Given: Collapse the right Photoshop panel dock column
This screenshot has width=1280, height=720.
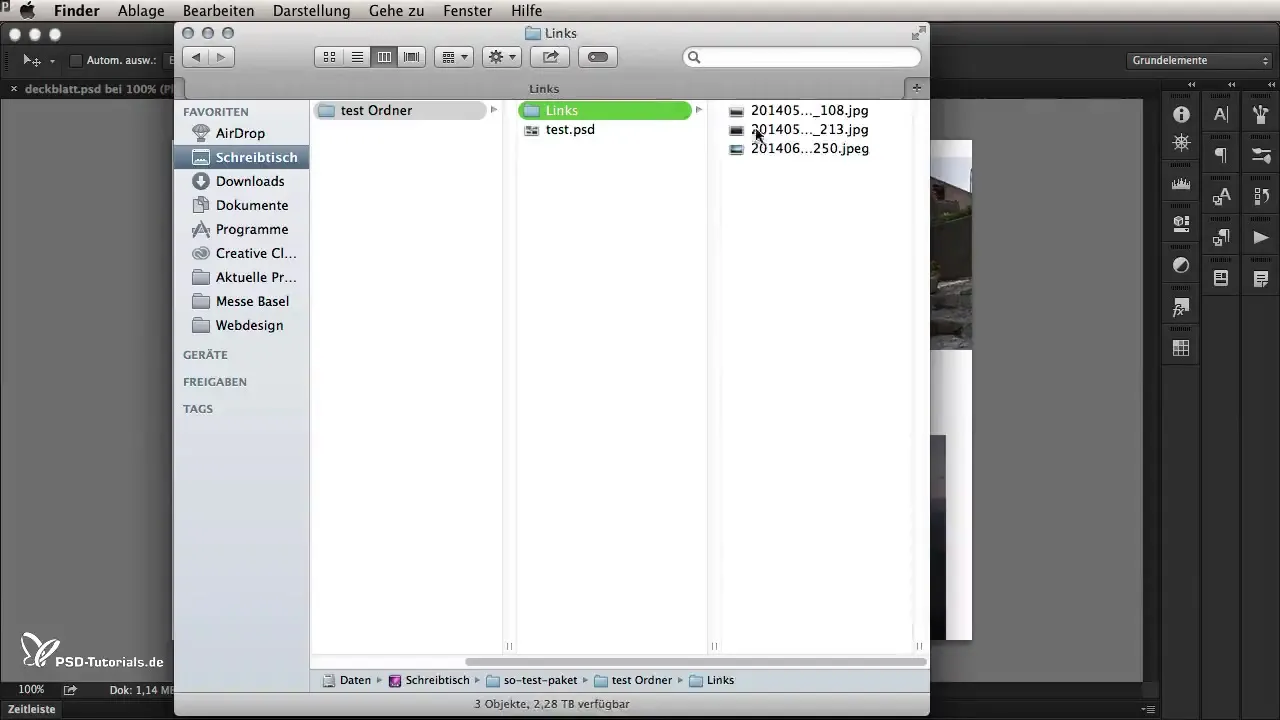Looking at the screenshot, I should coord(1272,84).
